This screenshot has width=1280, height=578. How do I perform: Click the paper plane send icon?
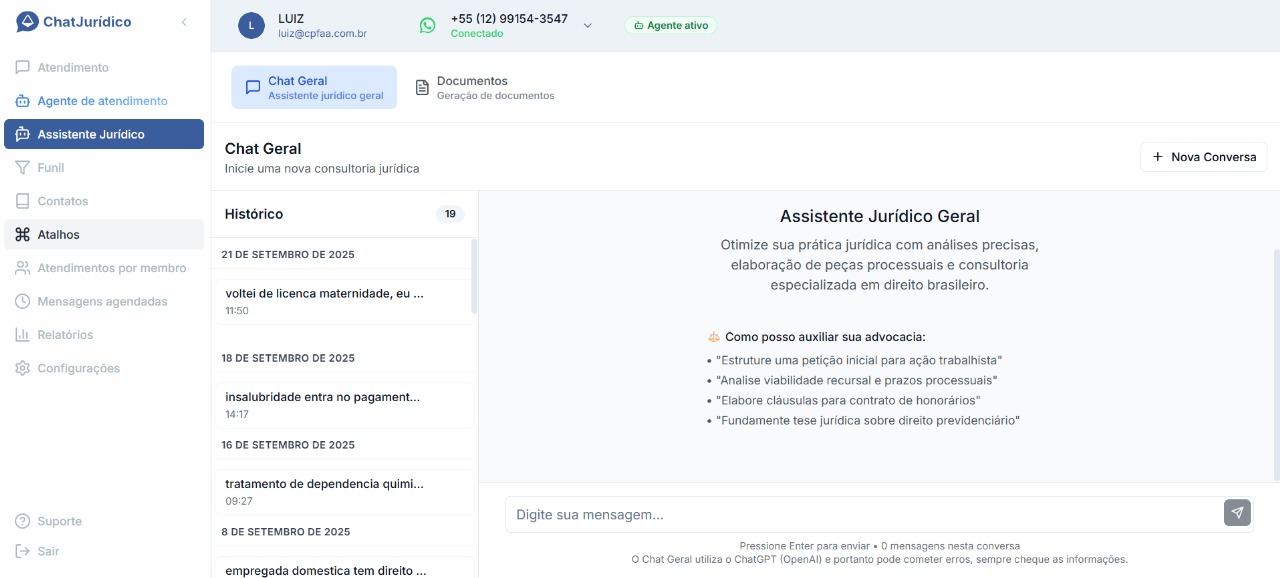click(1237, 513)
